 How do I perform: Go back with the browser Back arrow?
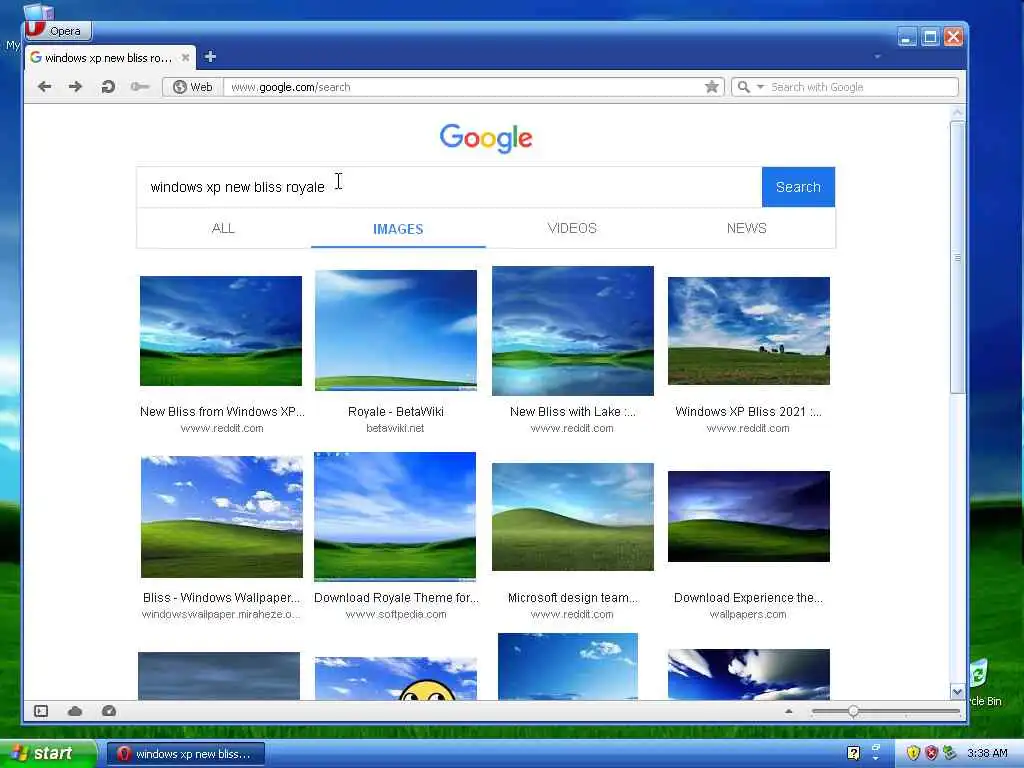44,87
